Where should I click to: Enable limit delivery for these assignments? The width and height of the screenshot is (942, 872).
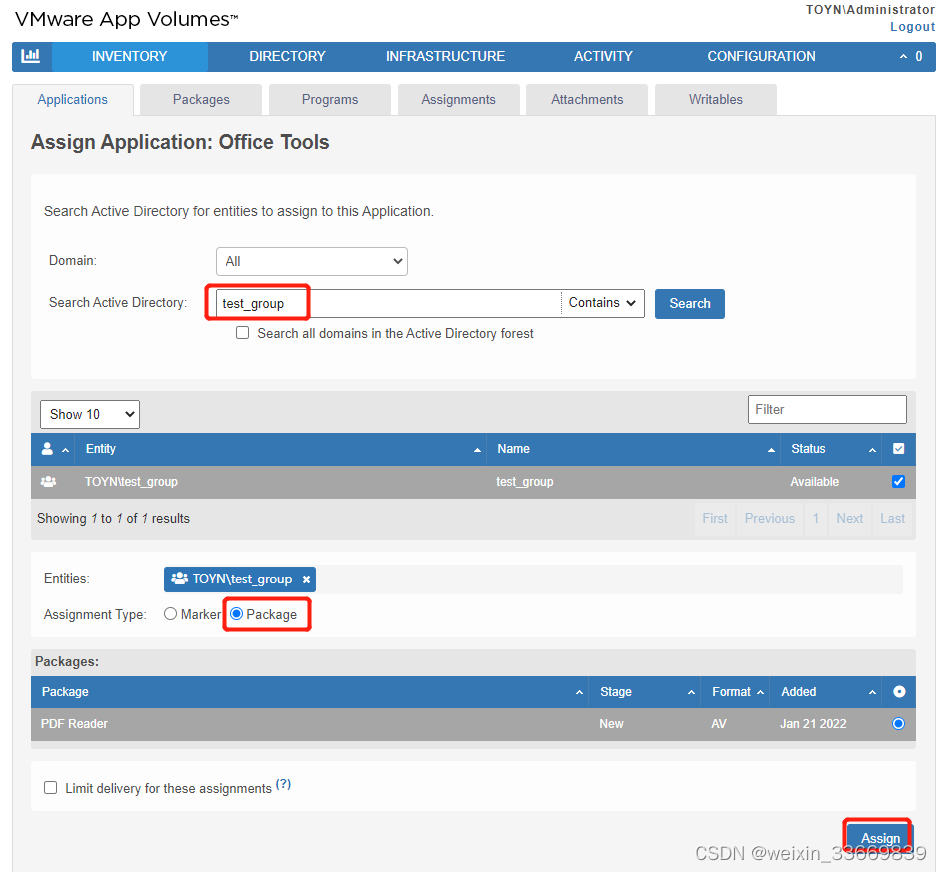click(50, 788)
